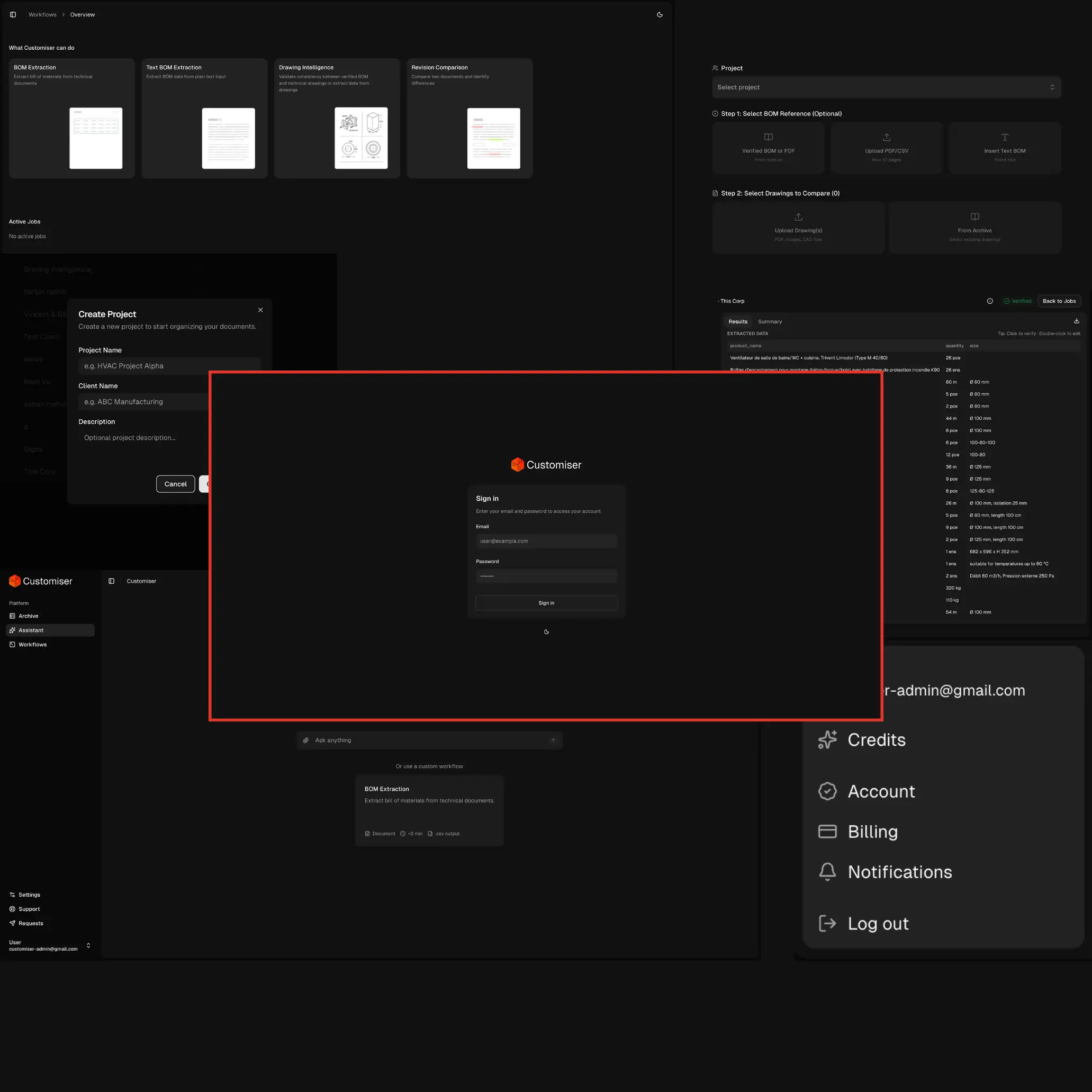This screenshot has width=1092, height=1092.
Task: Click the Email input field
Action: tap(546, 541)
